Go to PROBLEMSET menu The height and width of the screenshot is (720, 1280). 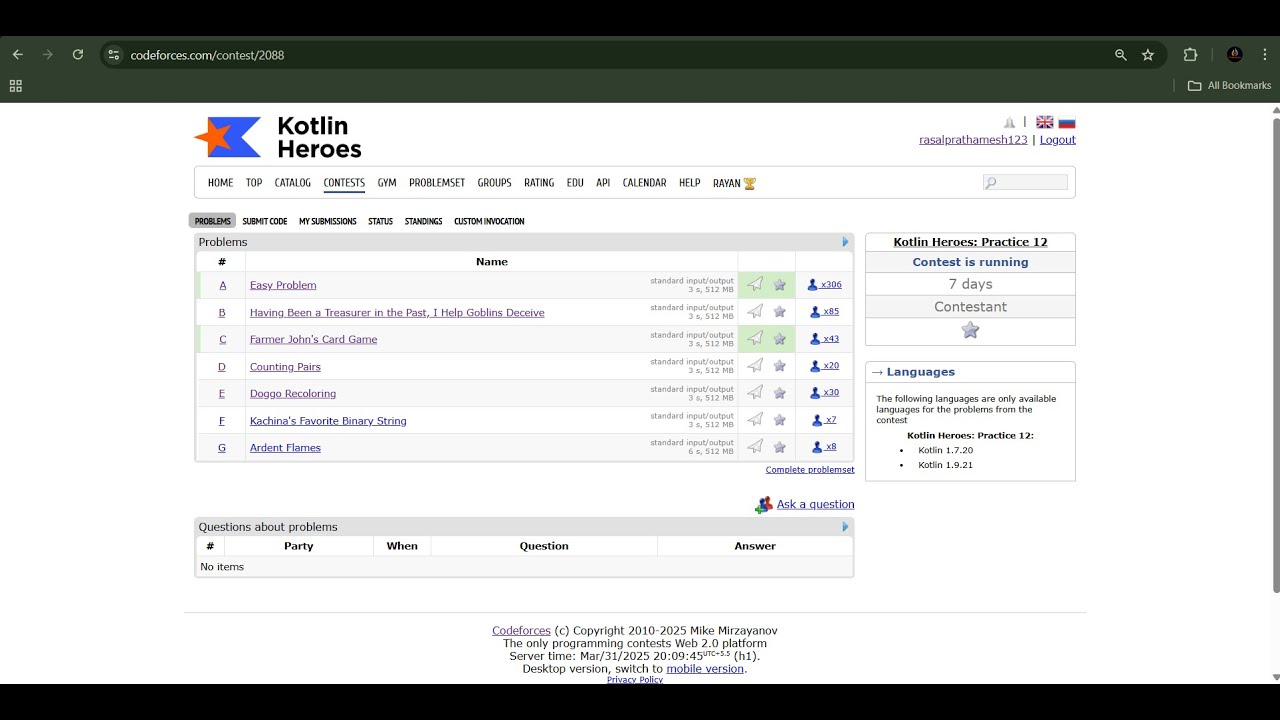[x=437, y=183]
